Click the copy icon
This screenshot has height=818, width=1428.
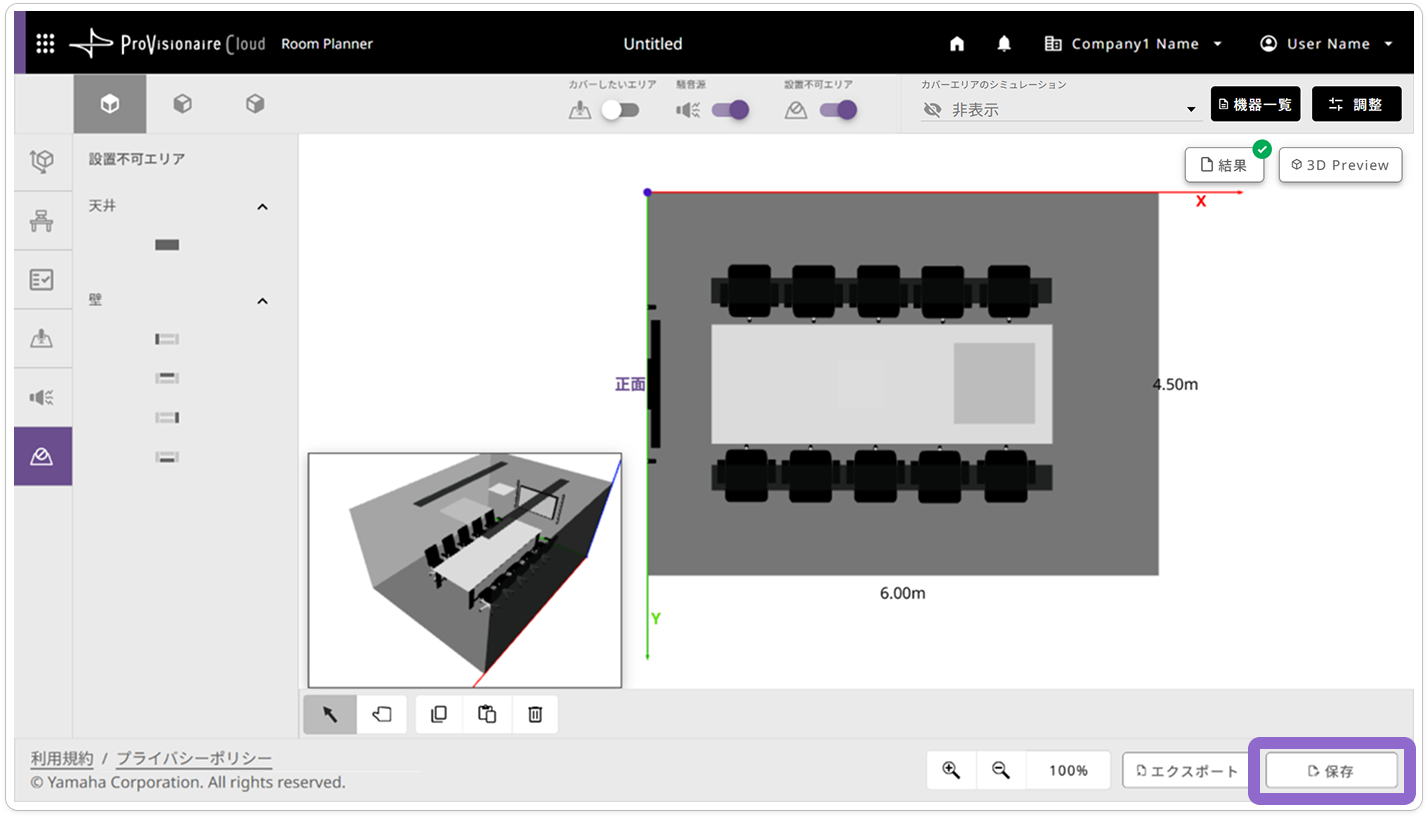pos(439,714)
